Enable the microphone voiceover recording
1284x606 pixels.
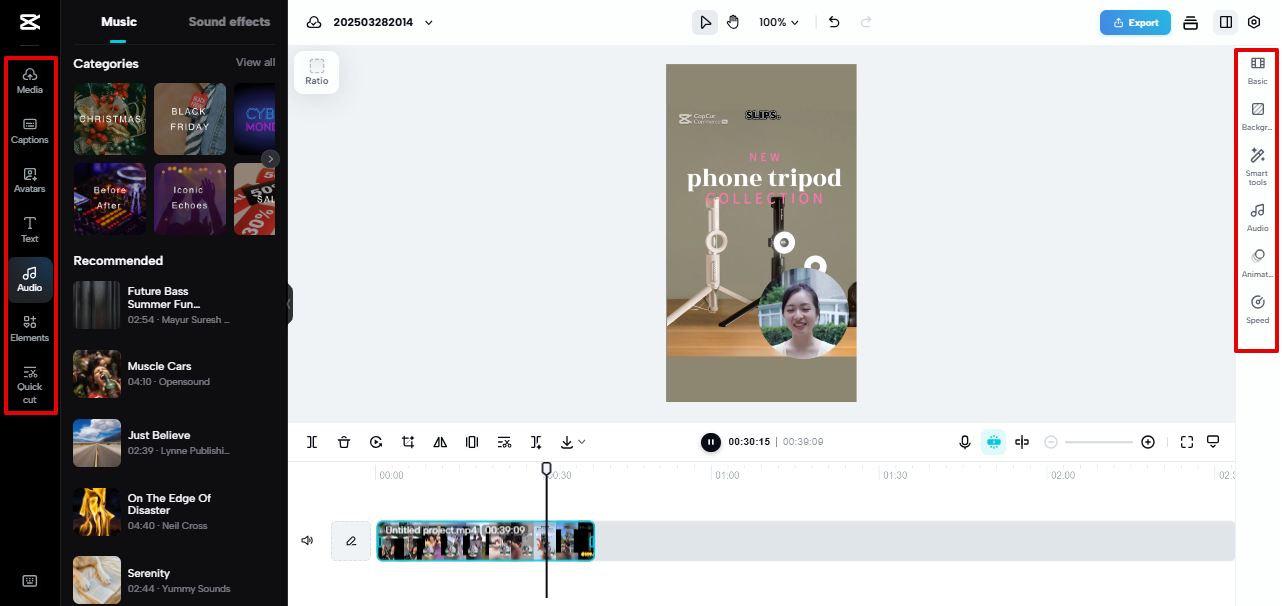[964, 441]
